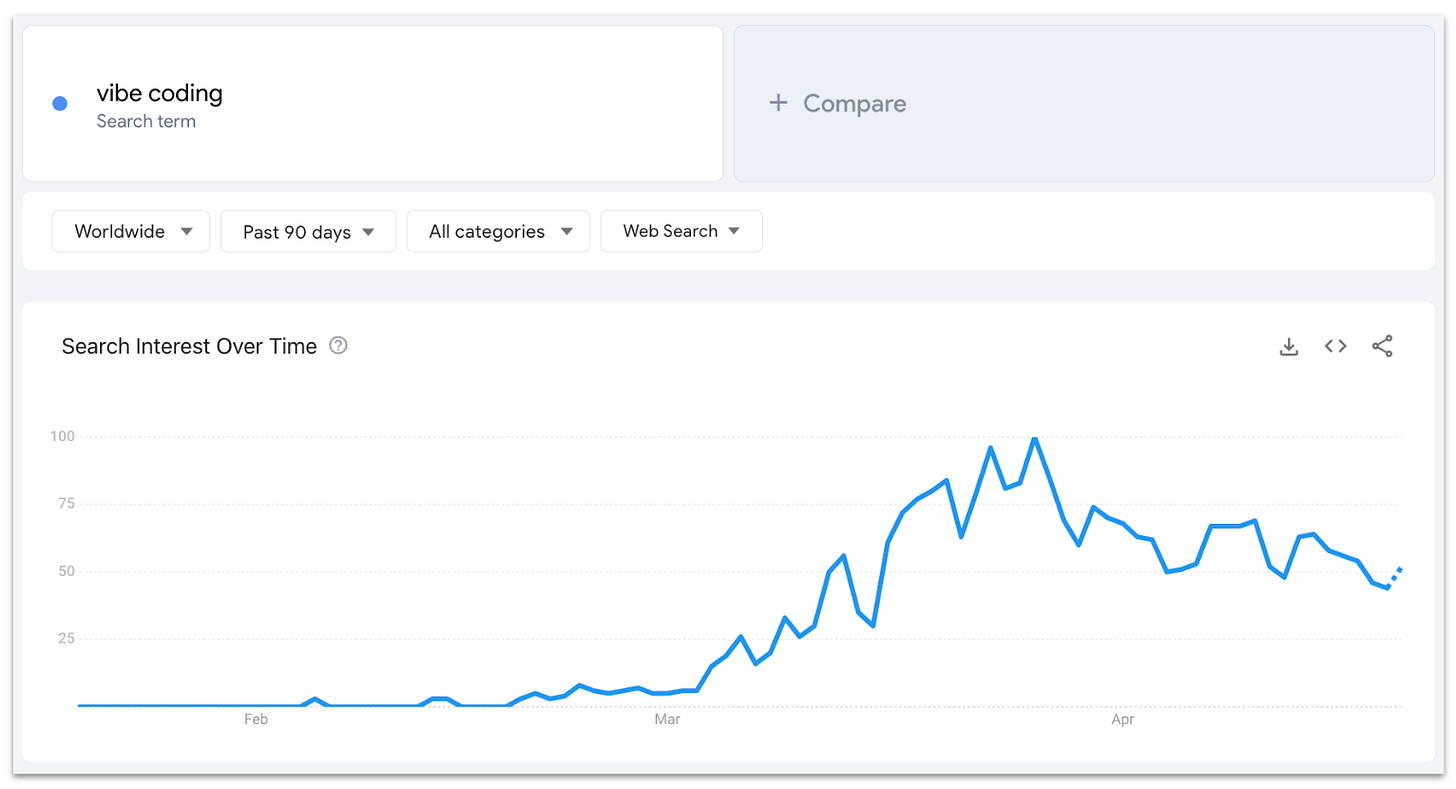Image resolution: width=1456 pixels, height=789 pixels.
Task: Click the blue dot beside vibe coding
Action: [x=60, y=103]
